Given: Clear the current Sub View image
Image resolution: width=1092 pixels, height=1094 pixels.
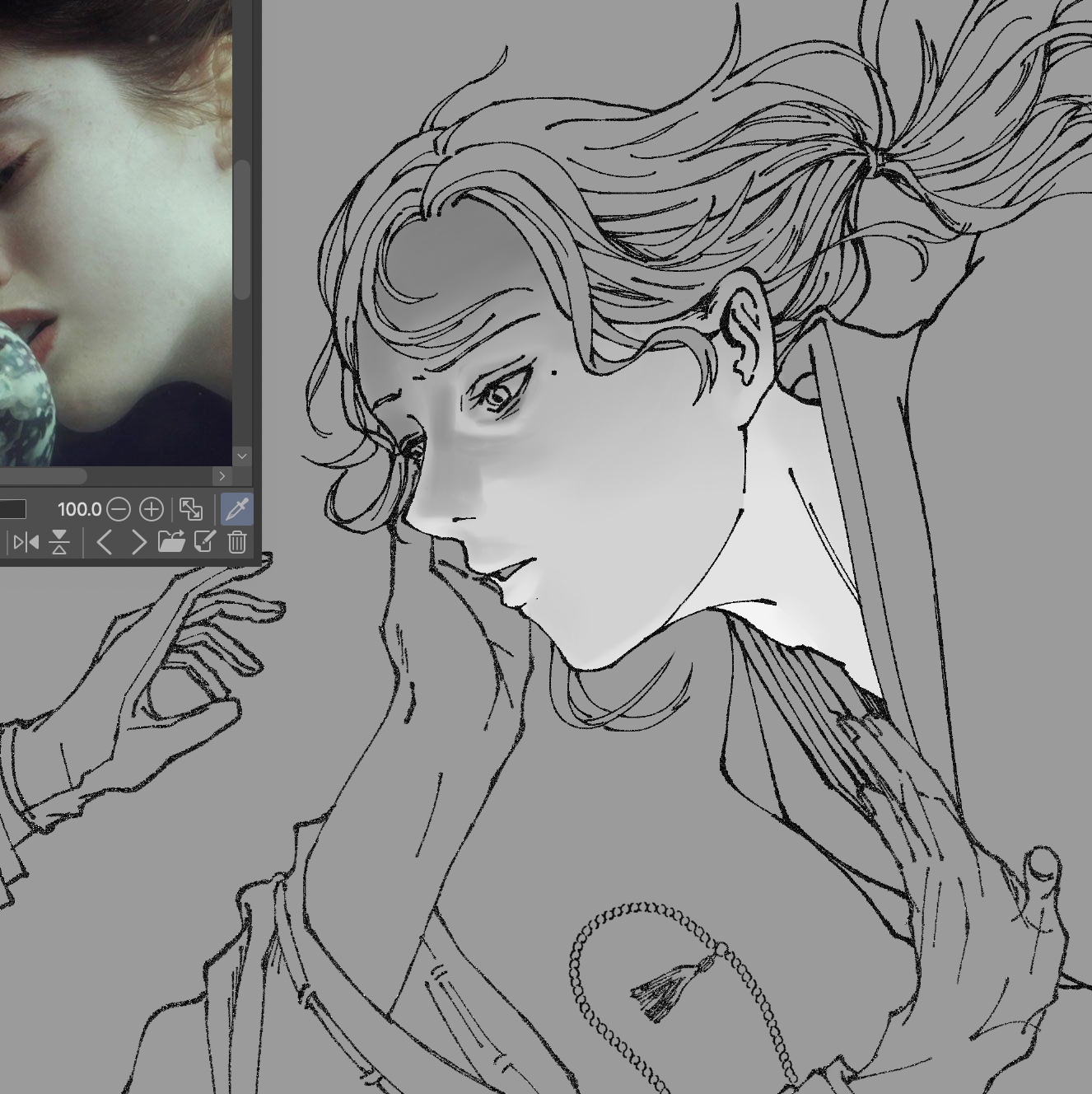Looking at the screenshot, I should tap(237, 542).
